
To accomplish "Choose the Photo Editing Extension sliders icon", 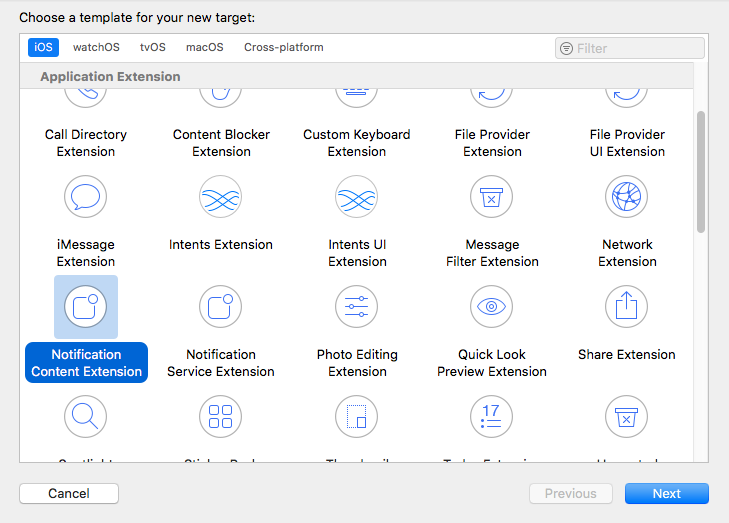I will 357,307.
